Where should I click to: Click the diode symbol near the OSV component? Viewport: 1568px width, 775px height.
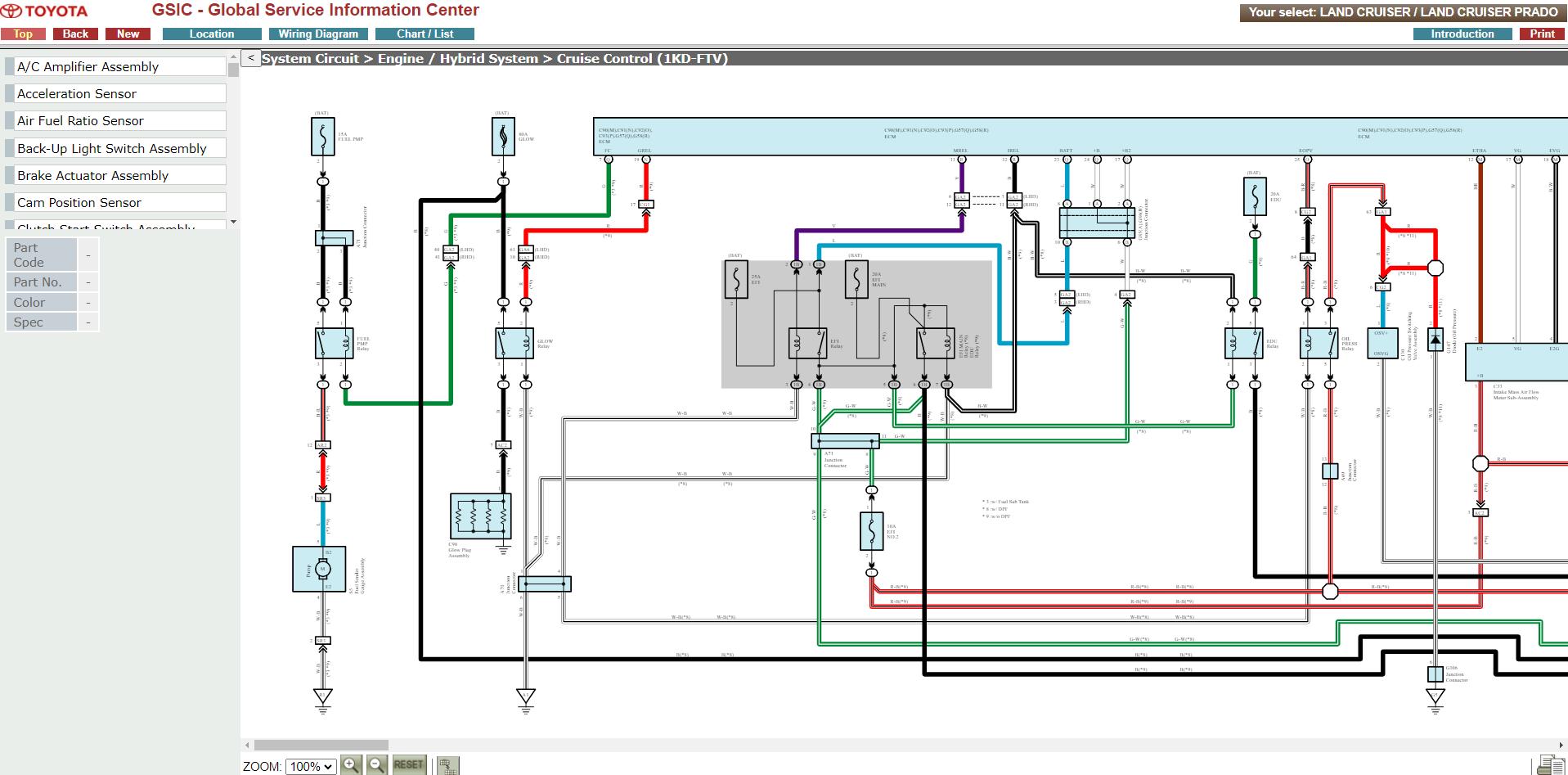click(1435, 340)
